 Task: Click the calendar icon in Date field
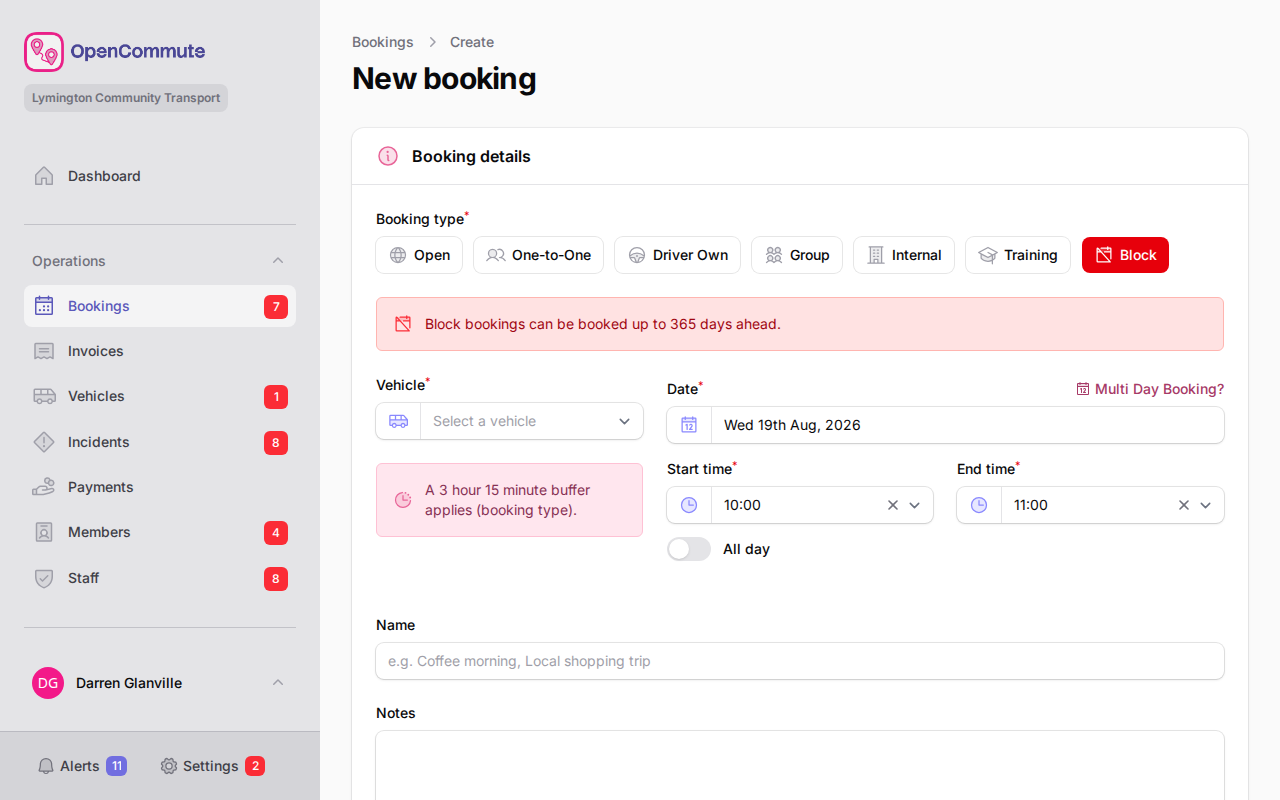coord(689,425)
